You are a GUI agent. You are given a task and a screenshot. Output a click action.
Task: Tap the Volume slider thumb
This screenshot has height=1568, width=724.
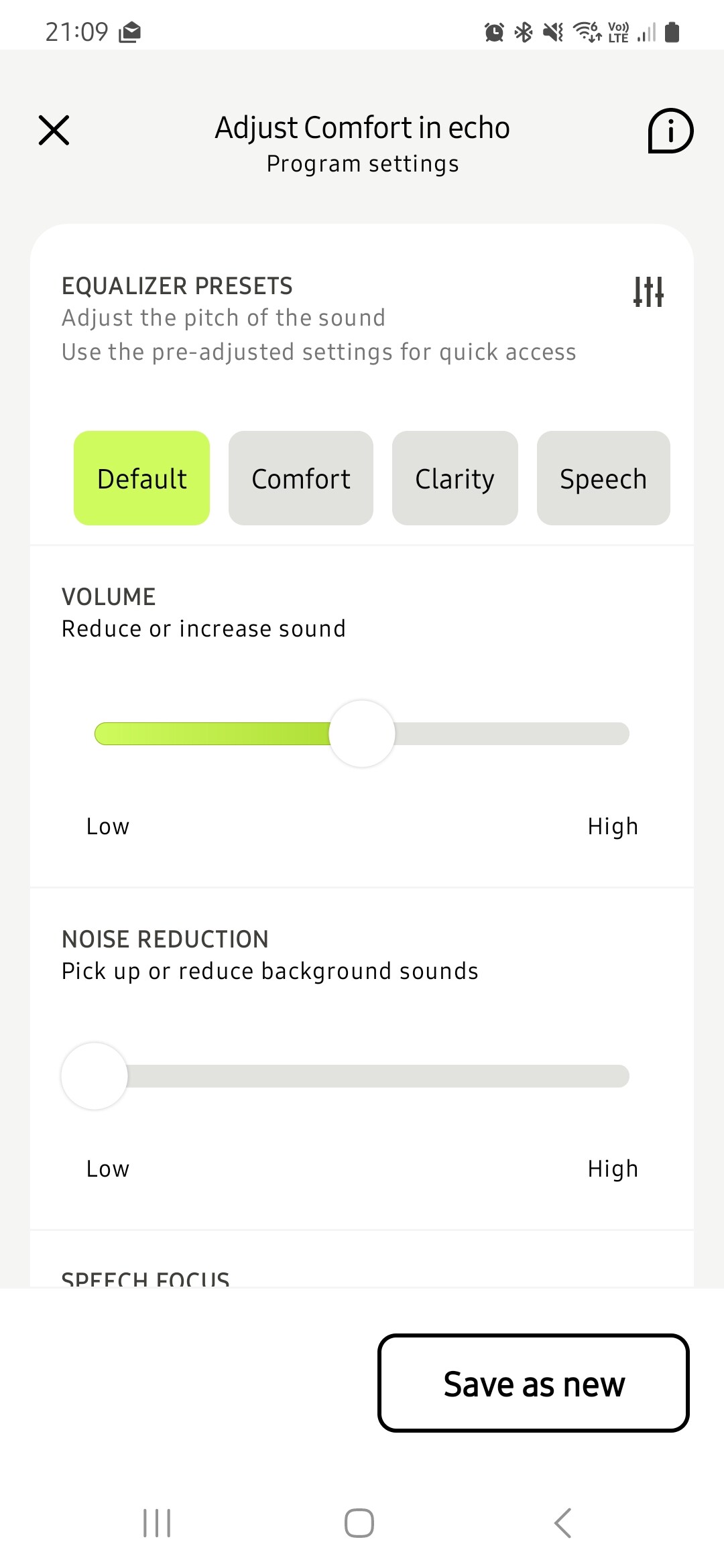point(362,734)
